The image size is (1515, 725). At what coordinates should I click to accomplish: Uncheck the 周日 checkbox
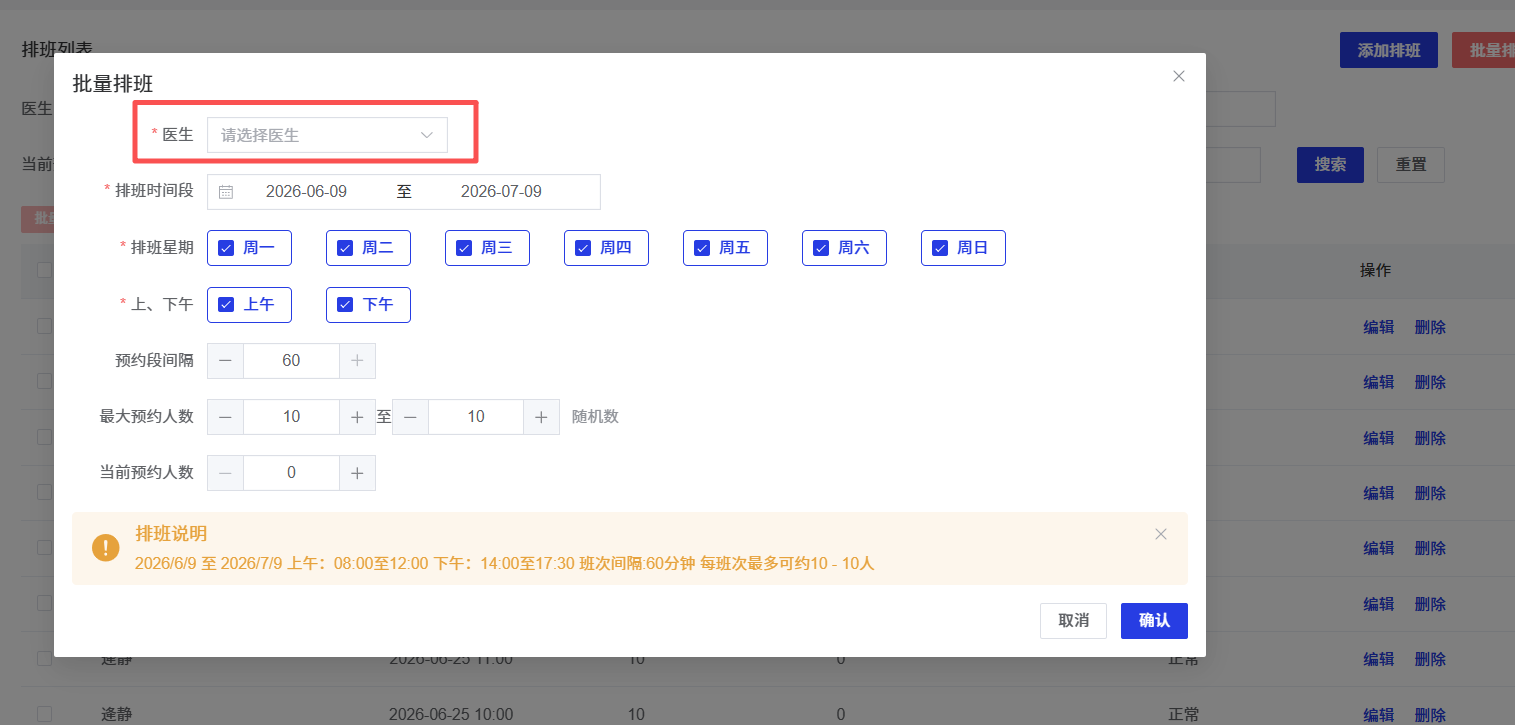point(940,248)
